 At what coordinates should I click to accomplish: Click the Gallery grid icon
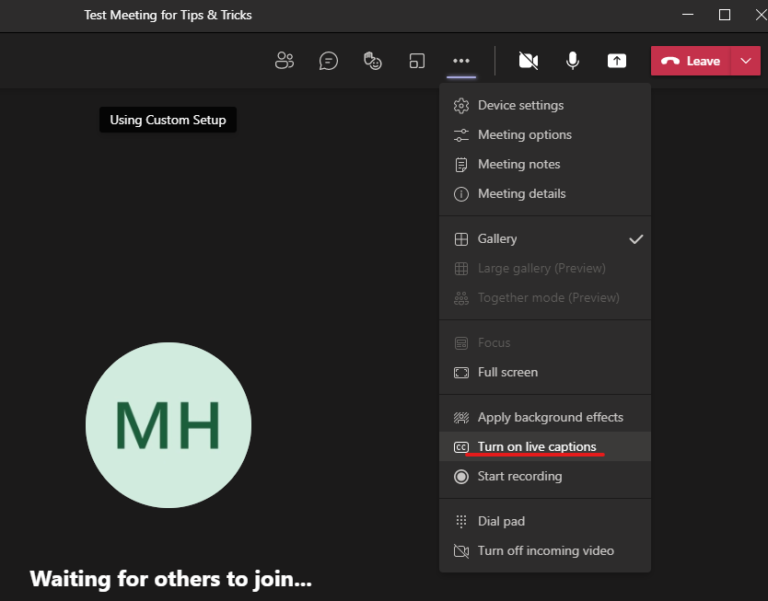(x=461, y=239)
